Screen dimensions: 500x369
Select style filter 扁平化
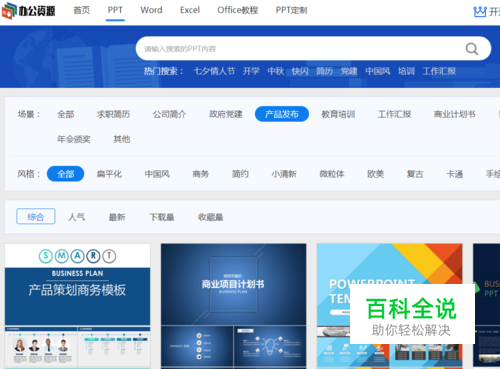(x=109, y=174)
